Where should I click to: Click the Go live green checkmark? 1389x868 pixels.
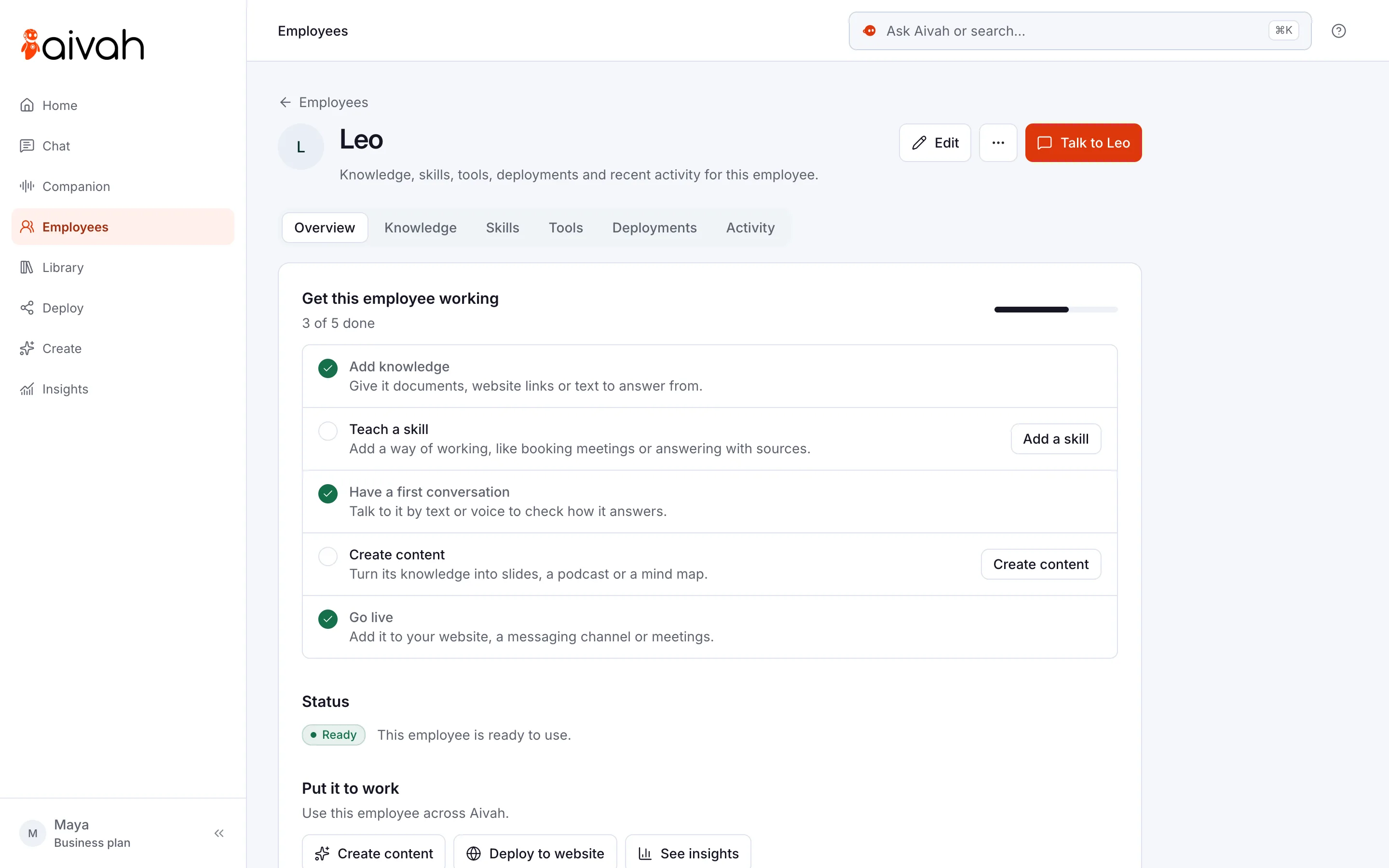point(328,619)
